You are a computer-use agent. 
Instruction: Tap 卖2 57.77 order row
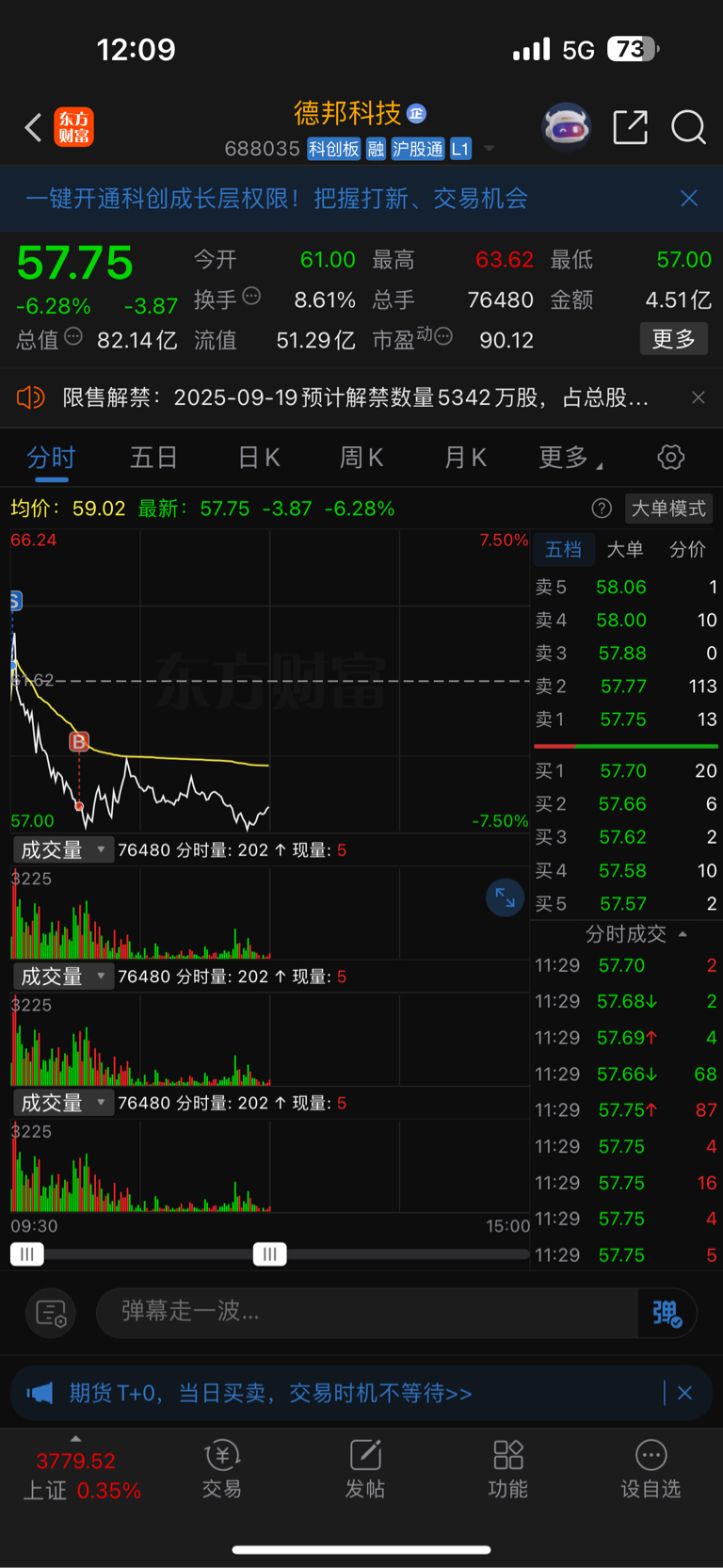pyautogui.click(x=626, y=686)
